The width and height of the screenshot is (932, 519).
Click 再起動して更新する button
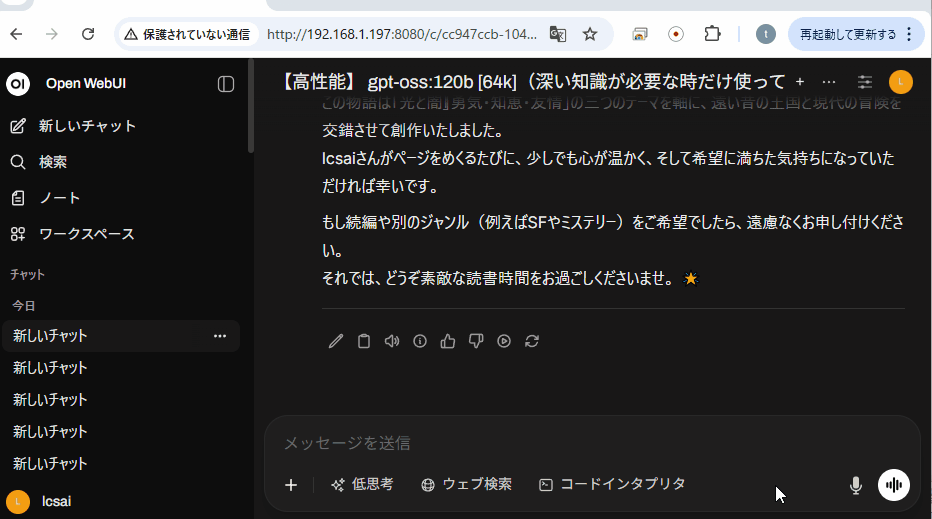(x=848, y=34)
